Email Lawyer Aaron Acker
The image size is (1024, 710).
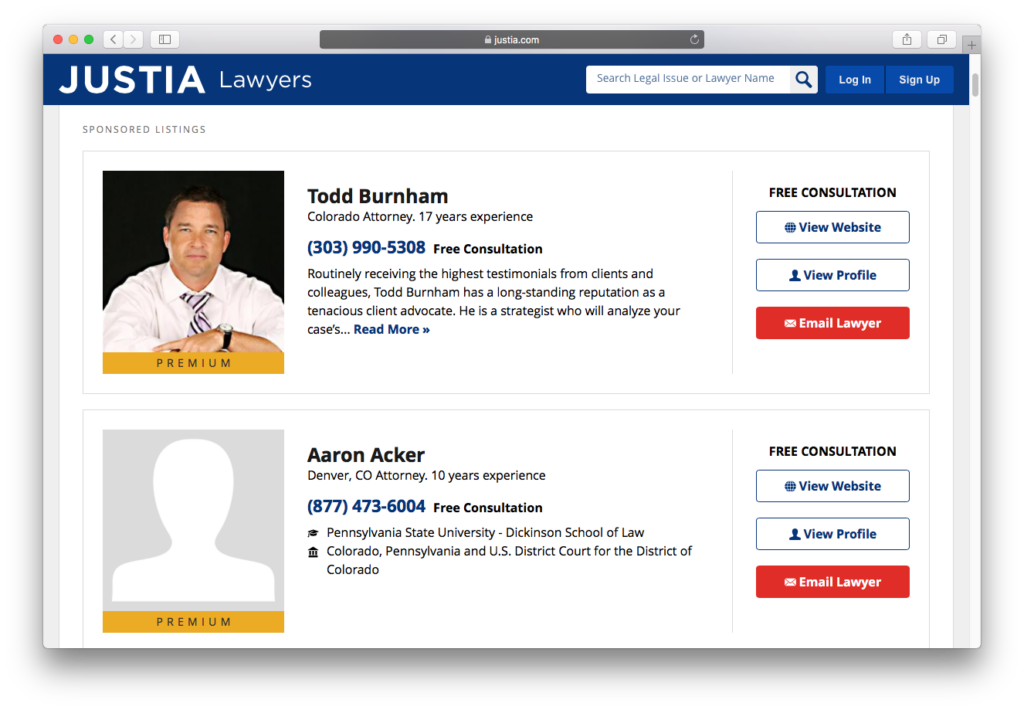click(x=832, y=582)
